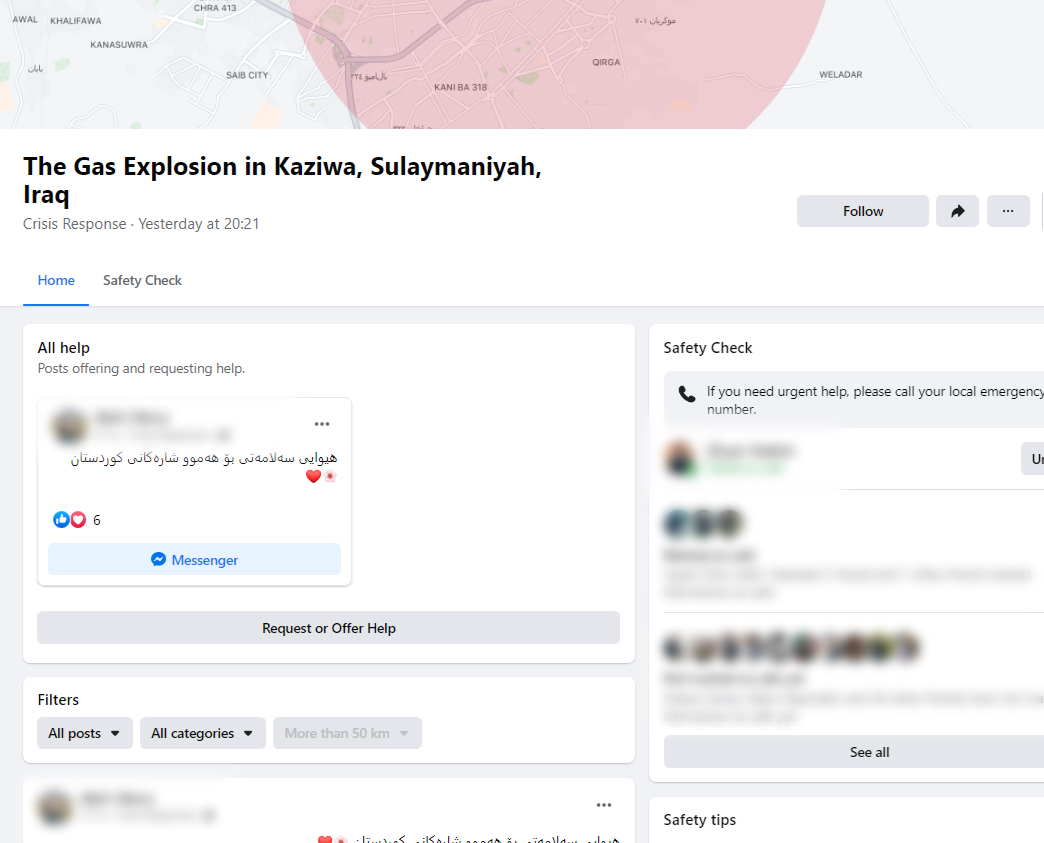Expand the All posts filter dropdown
Screen dimensions: 1044x843
[85, 733]
